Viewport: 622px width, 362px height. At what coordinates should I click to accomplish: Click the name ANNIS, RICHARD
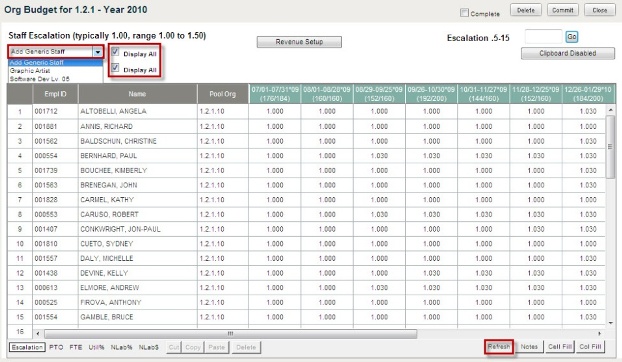click(106, 126)
